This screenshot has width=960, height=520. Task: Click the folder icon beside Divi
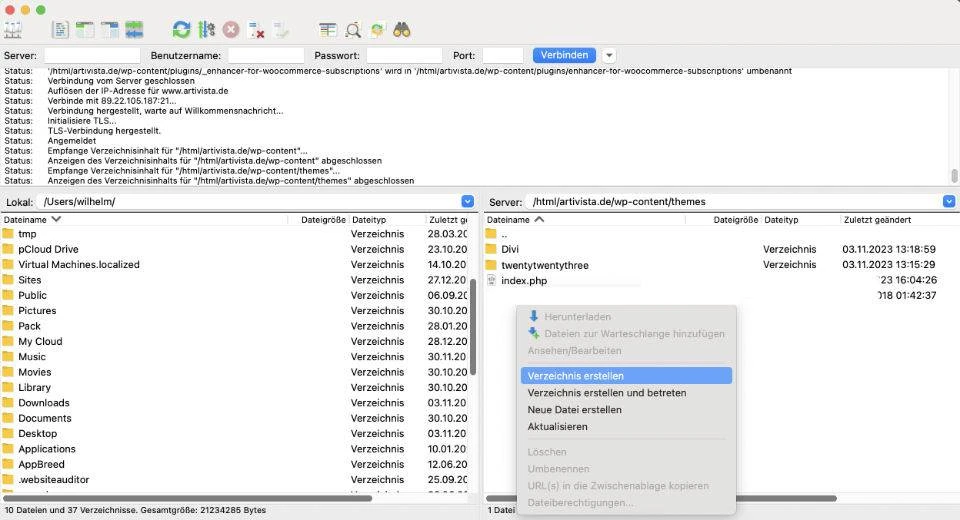[491, 249]
